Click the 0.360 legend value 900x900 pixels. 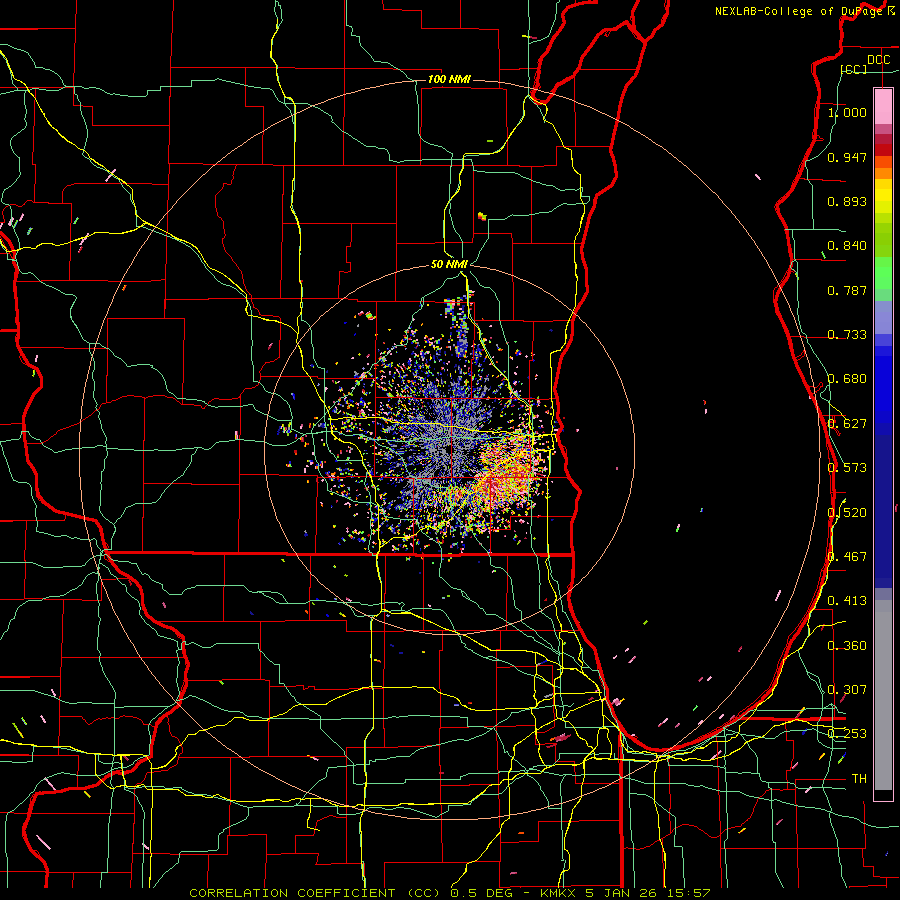point(847,646)
